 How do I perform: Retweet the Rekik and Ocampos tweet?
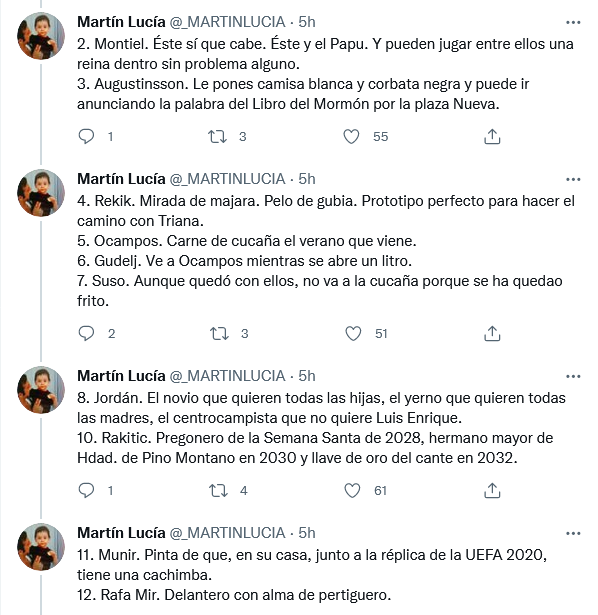[219, 333]
